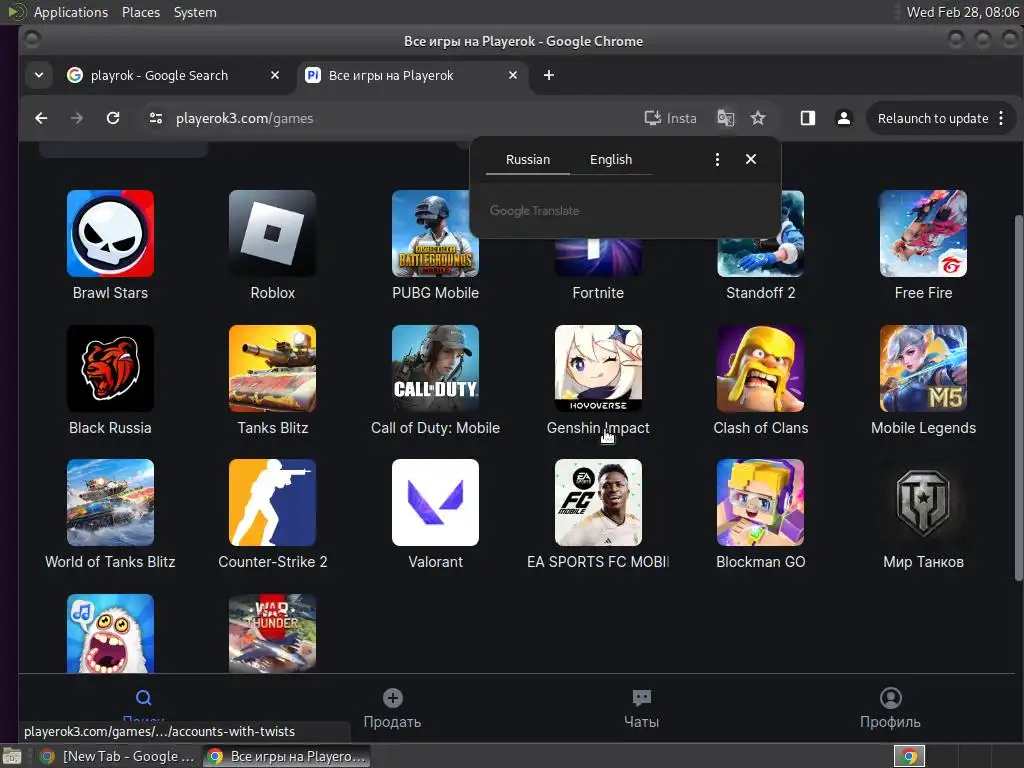Click the Chrome icon in system tray
The height and width of the screenshot is (768, 1024).
coord(908,756)
